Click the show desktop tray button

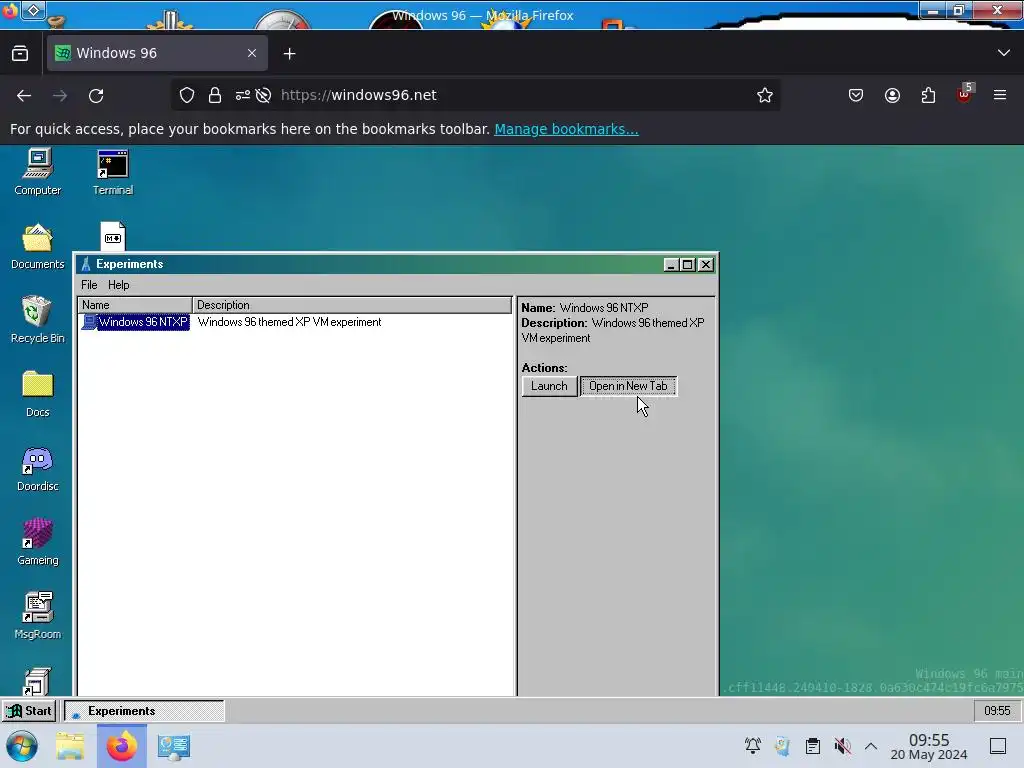[x=997, y=746]
